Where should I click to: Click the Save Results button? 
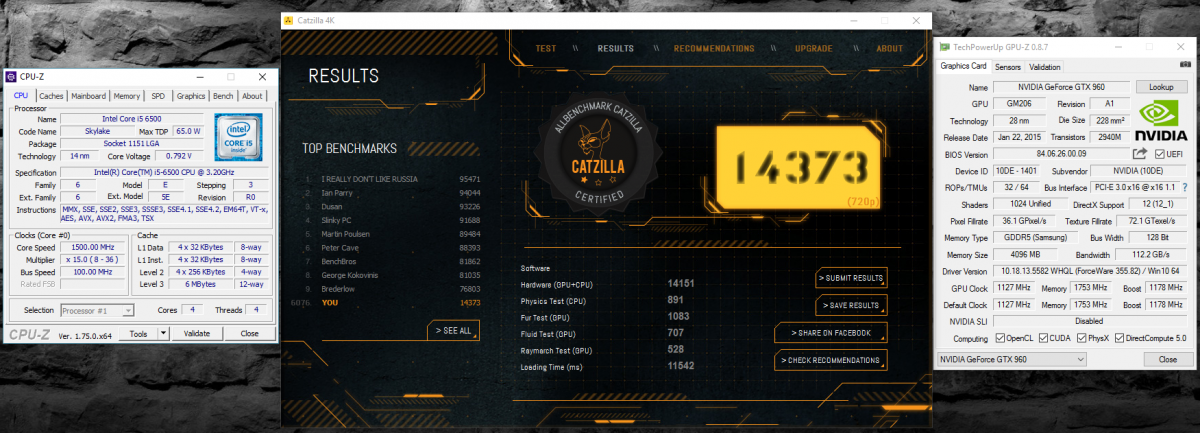(x=851, y=305)
